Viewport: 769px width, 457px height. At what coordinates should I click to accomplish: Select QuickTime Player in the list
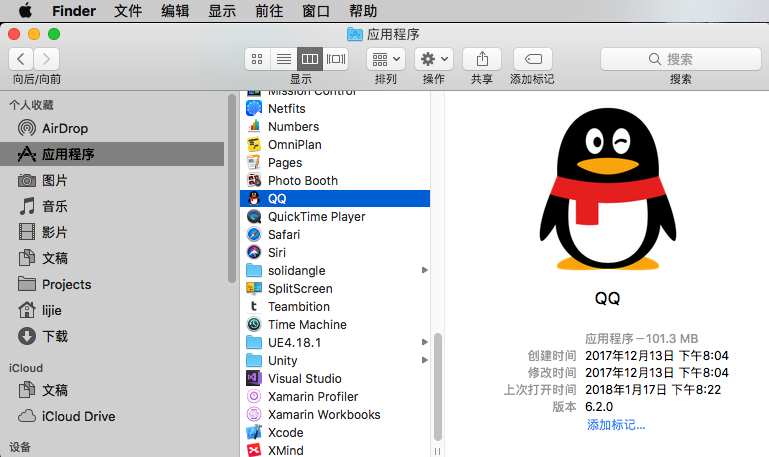tap(335, 217)
